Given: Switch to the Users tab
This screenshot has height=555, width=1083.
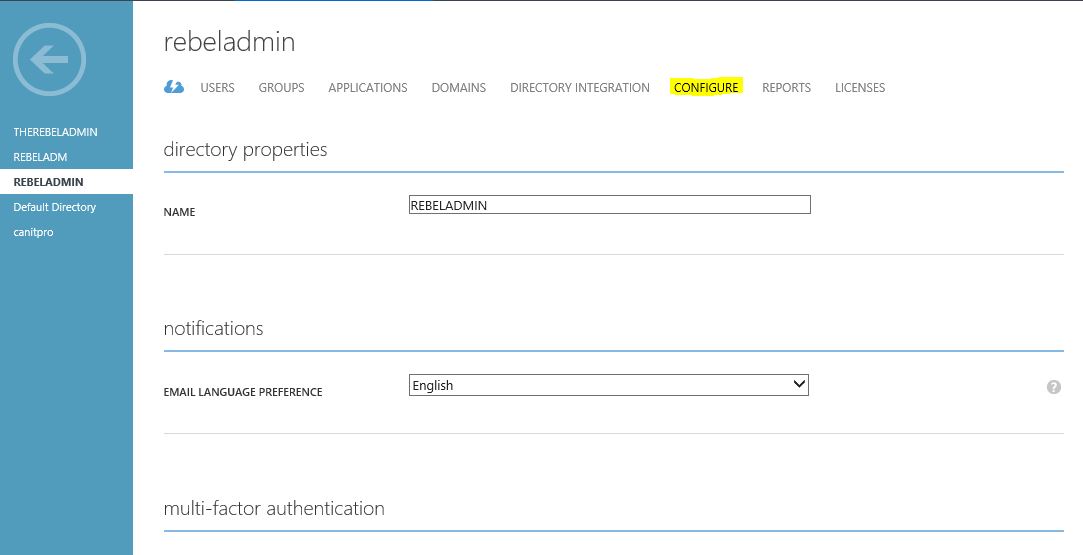Looking at the screenshot, I should coord(218,88).
